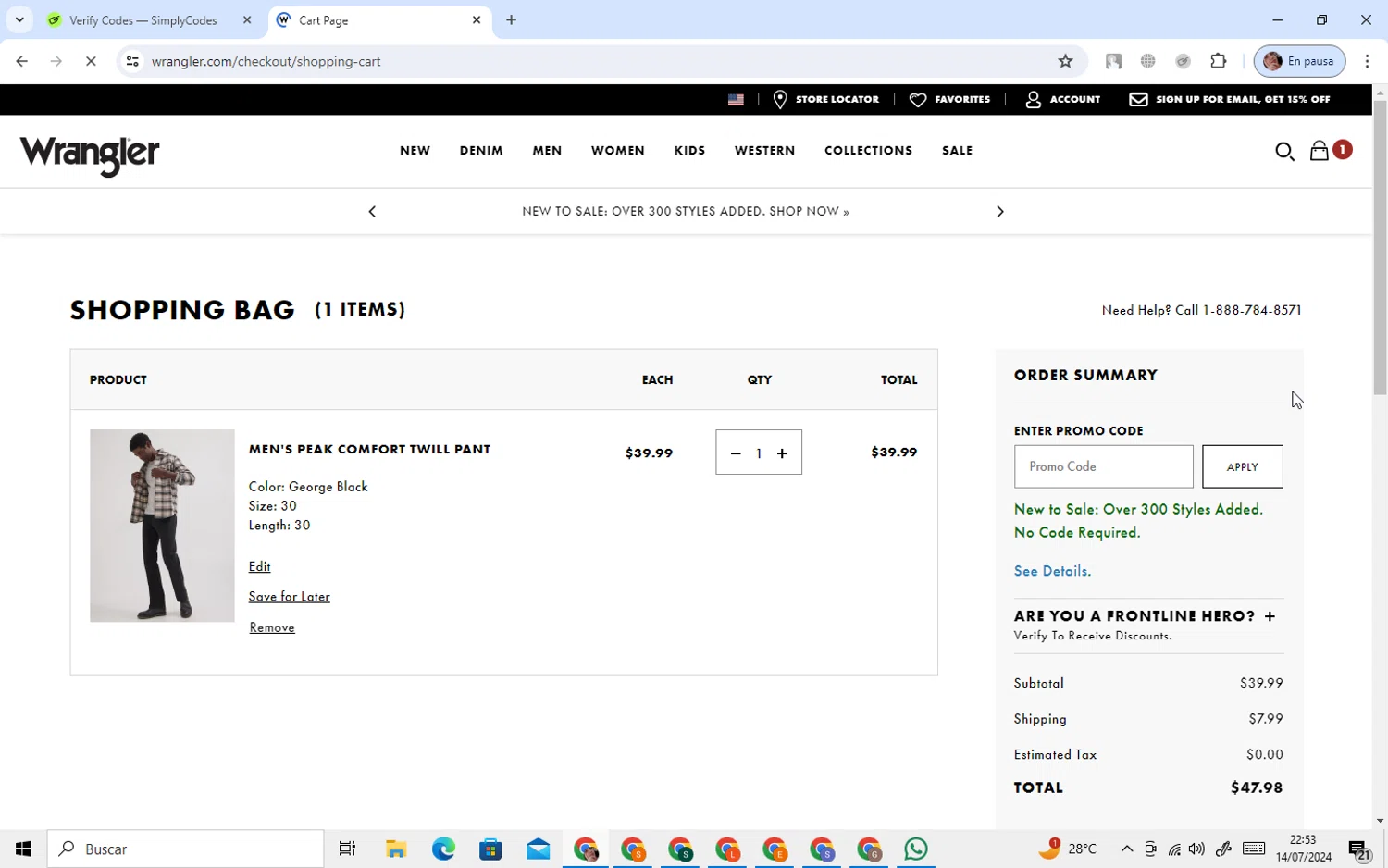Screen dimensions: 1388x868
Task: Click the Apply promo code button
Action: tap(1242, 466)
